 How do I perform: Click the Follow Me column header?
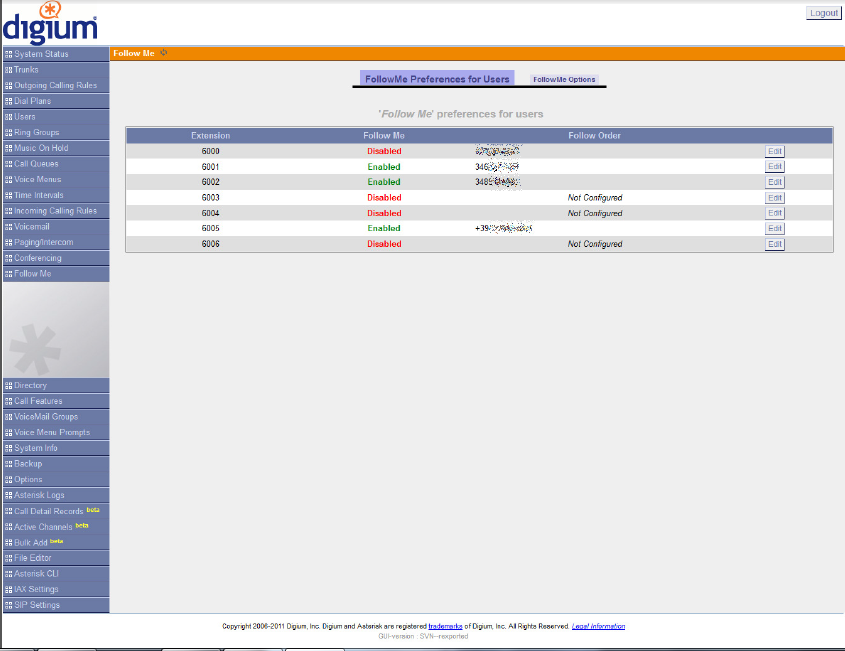click(384, 136)
